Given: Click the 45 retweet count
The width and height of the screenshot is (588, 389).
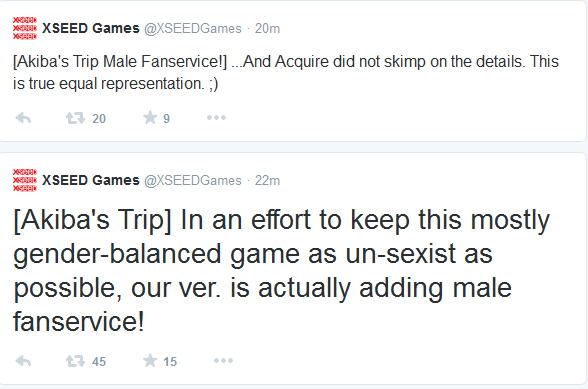Looking at the screenshot, I should [99, 362].
